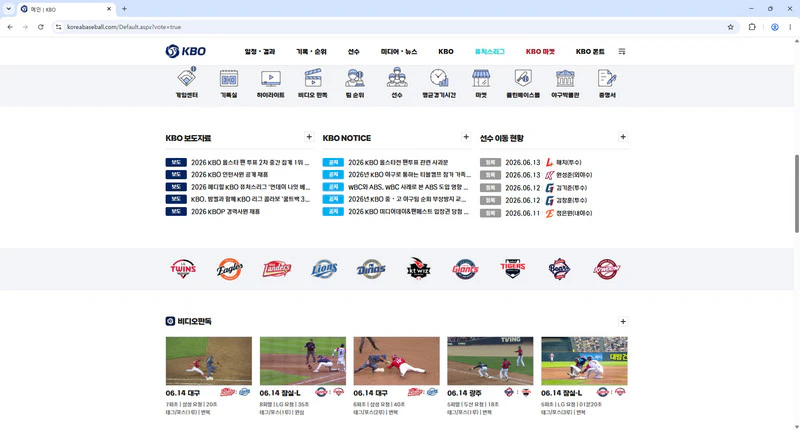Open the 2026 KBO 올스타전 팬투표 관련 사과문 notice
The height and width of the screenshot is (430, 800).
coord(398,162)
